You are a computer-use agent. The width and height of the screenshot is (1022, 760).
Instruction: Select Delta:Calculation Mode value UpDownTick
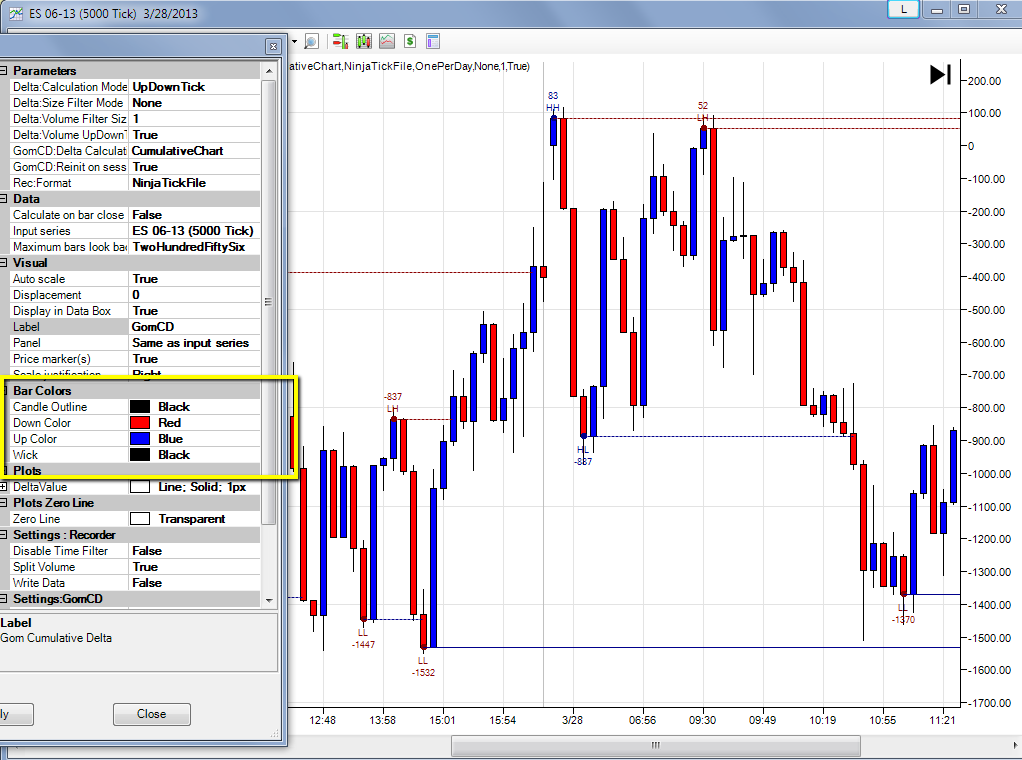tap(195, 87)
